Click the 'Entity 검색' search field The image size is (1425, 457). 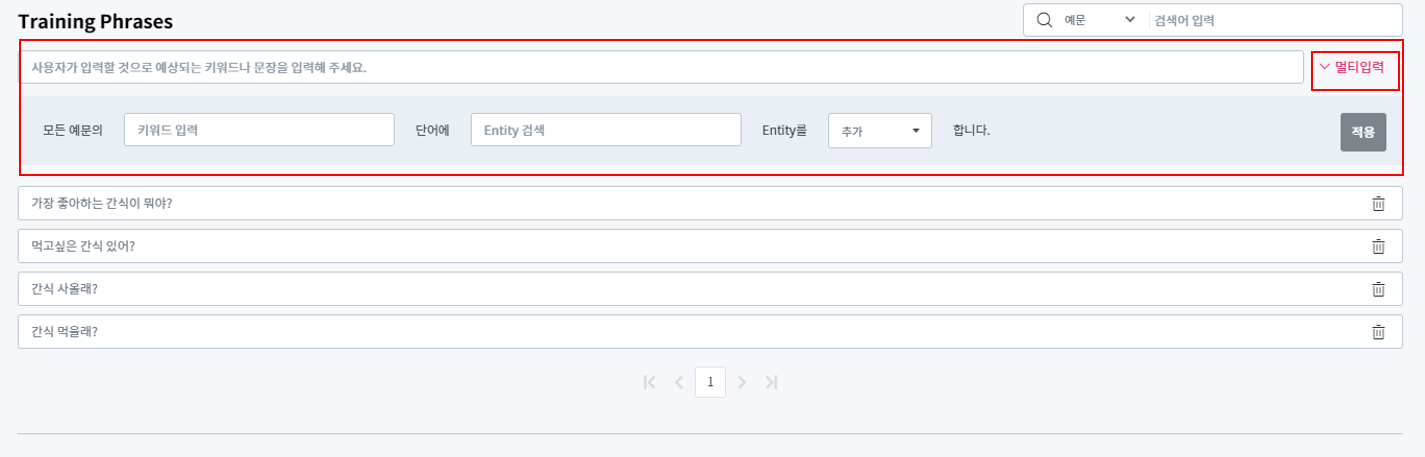coord(605,130)
